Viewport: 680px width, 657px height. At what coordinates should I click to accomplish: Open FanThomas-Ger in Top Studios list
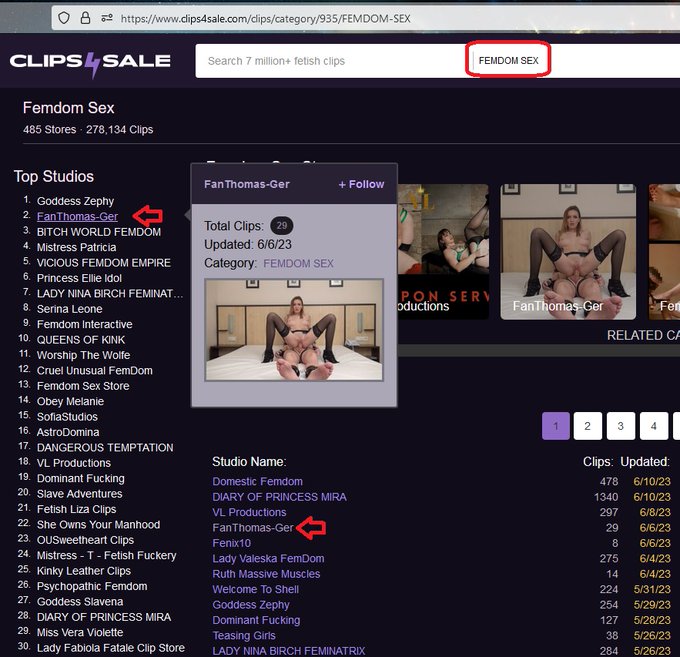[77, 216]
